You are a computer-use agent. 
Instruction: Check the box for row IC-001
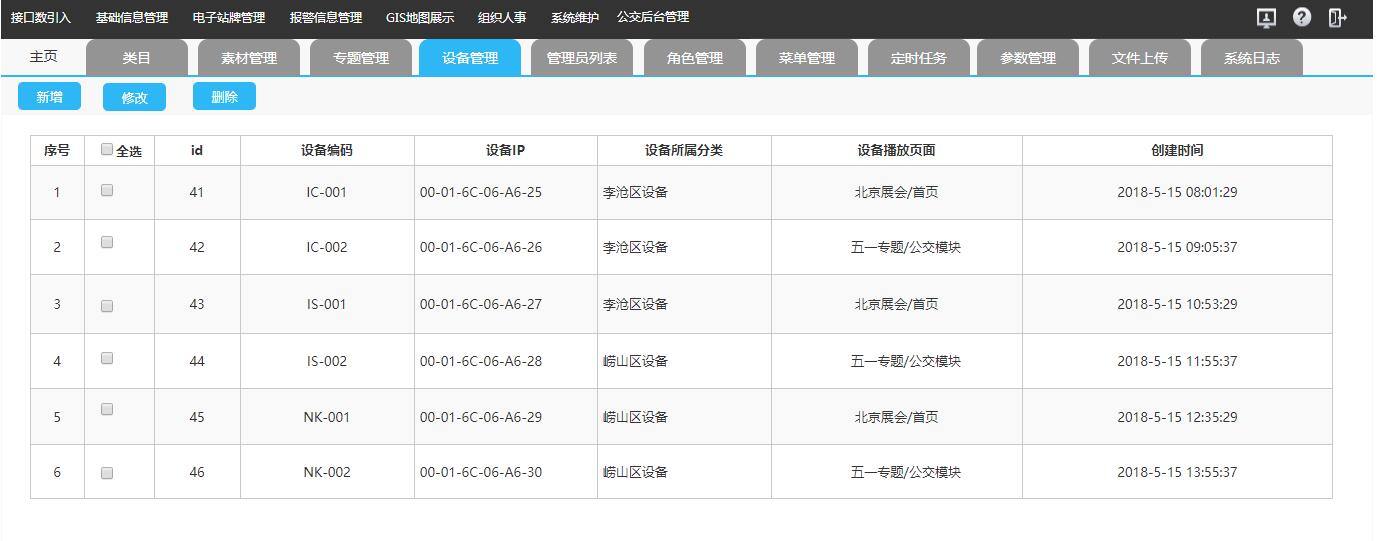coord(108,190)
